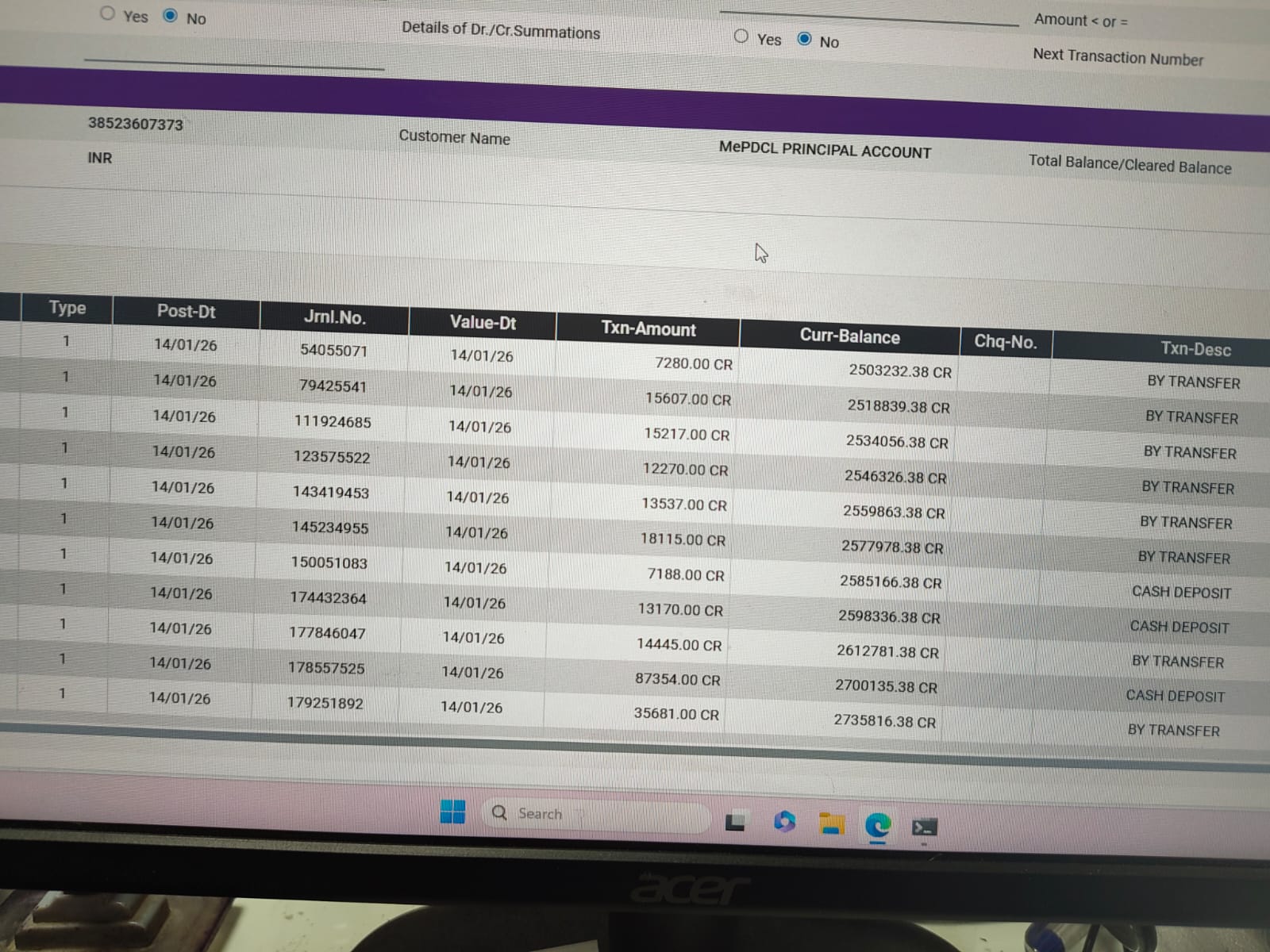The width and height of the screenshot is (1270, 952).
Task: Open Task View from the taskbar
Action: tap(735, 822)
